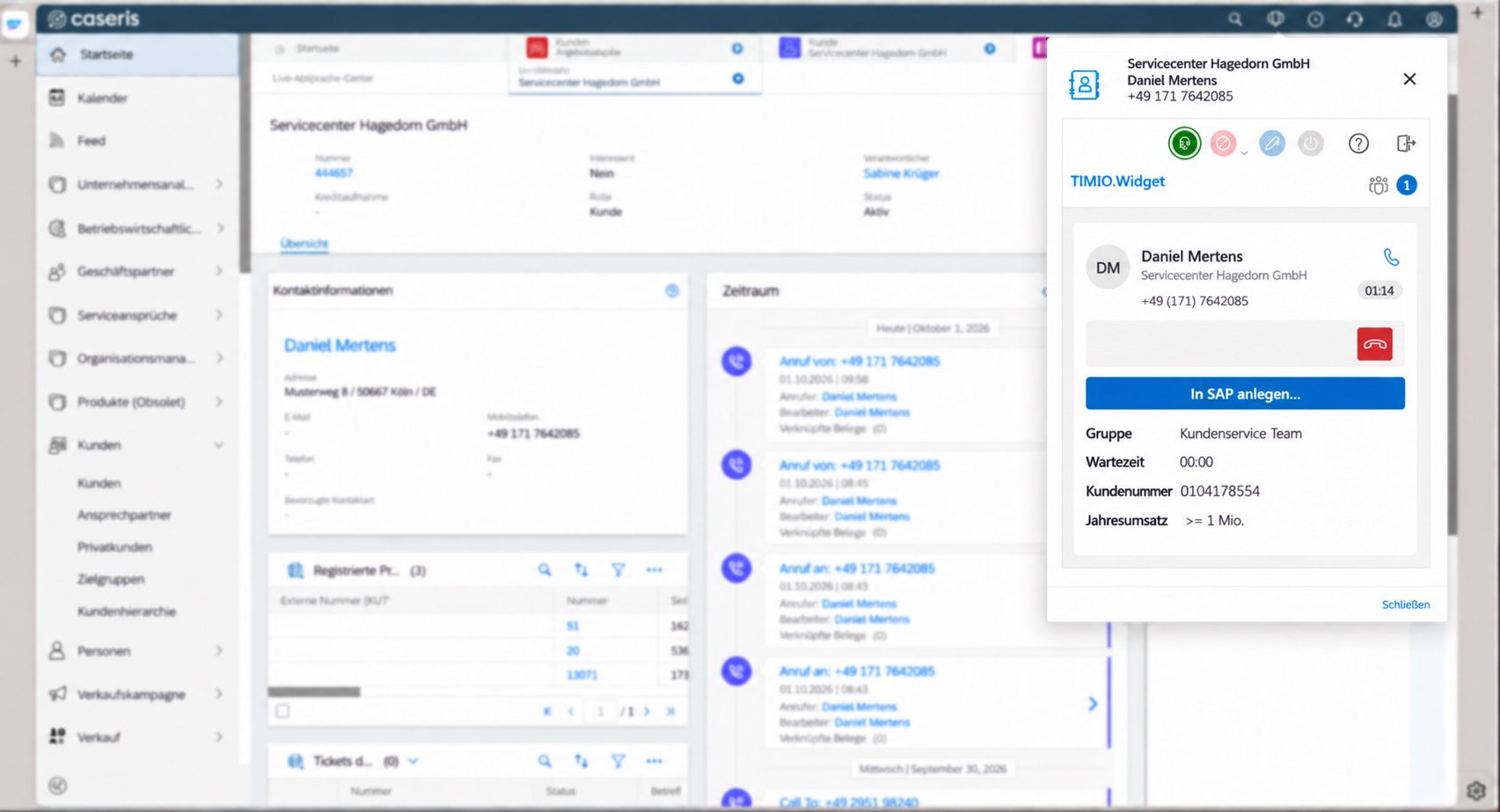Click the red not-ready status icon

pos(1223,143)
